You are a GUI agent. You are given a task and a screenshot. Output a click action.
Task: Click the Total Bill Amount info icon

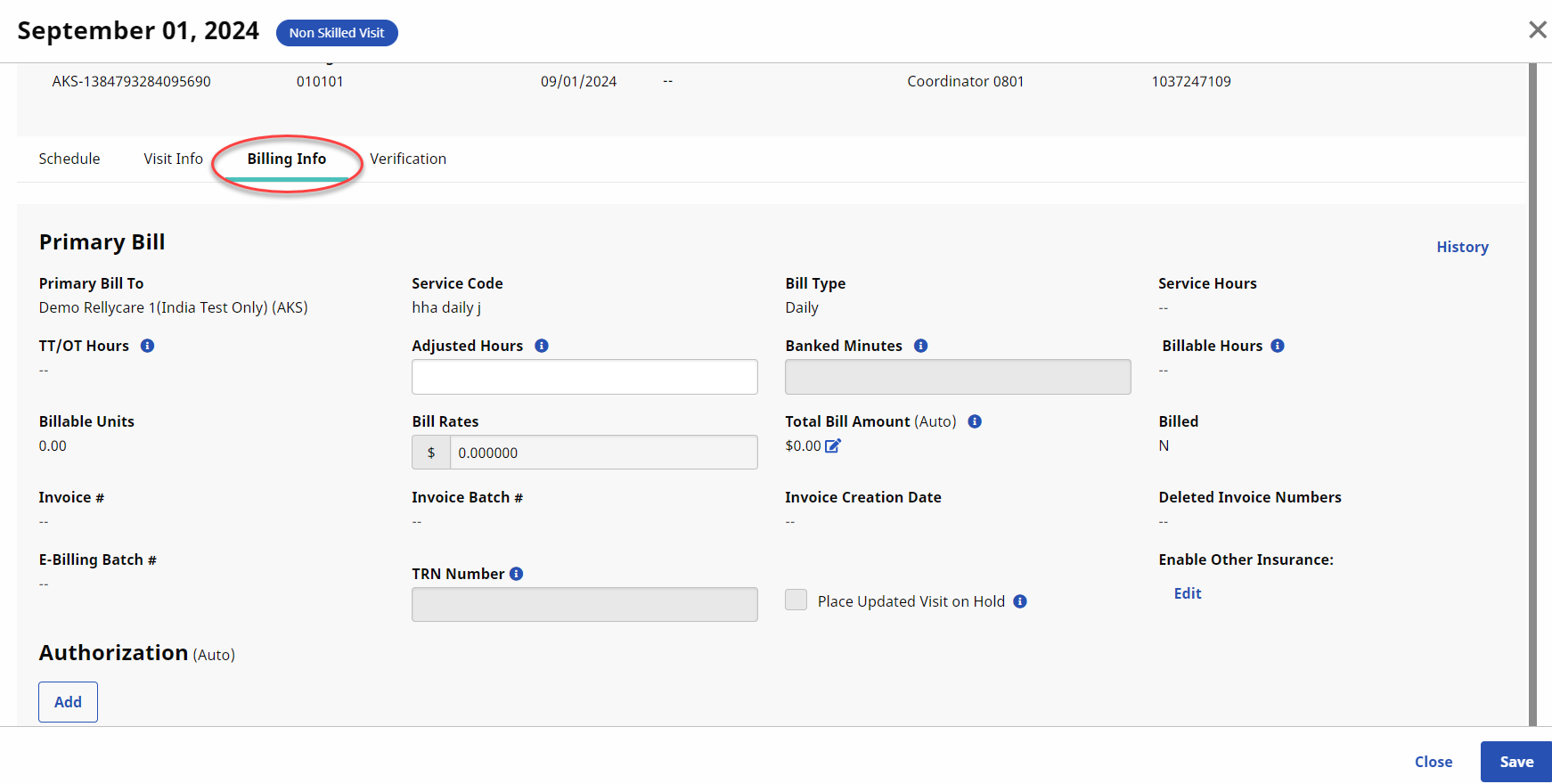(x=975, y=421)
